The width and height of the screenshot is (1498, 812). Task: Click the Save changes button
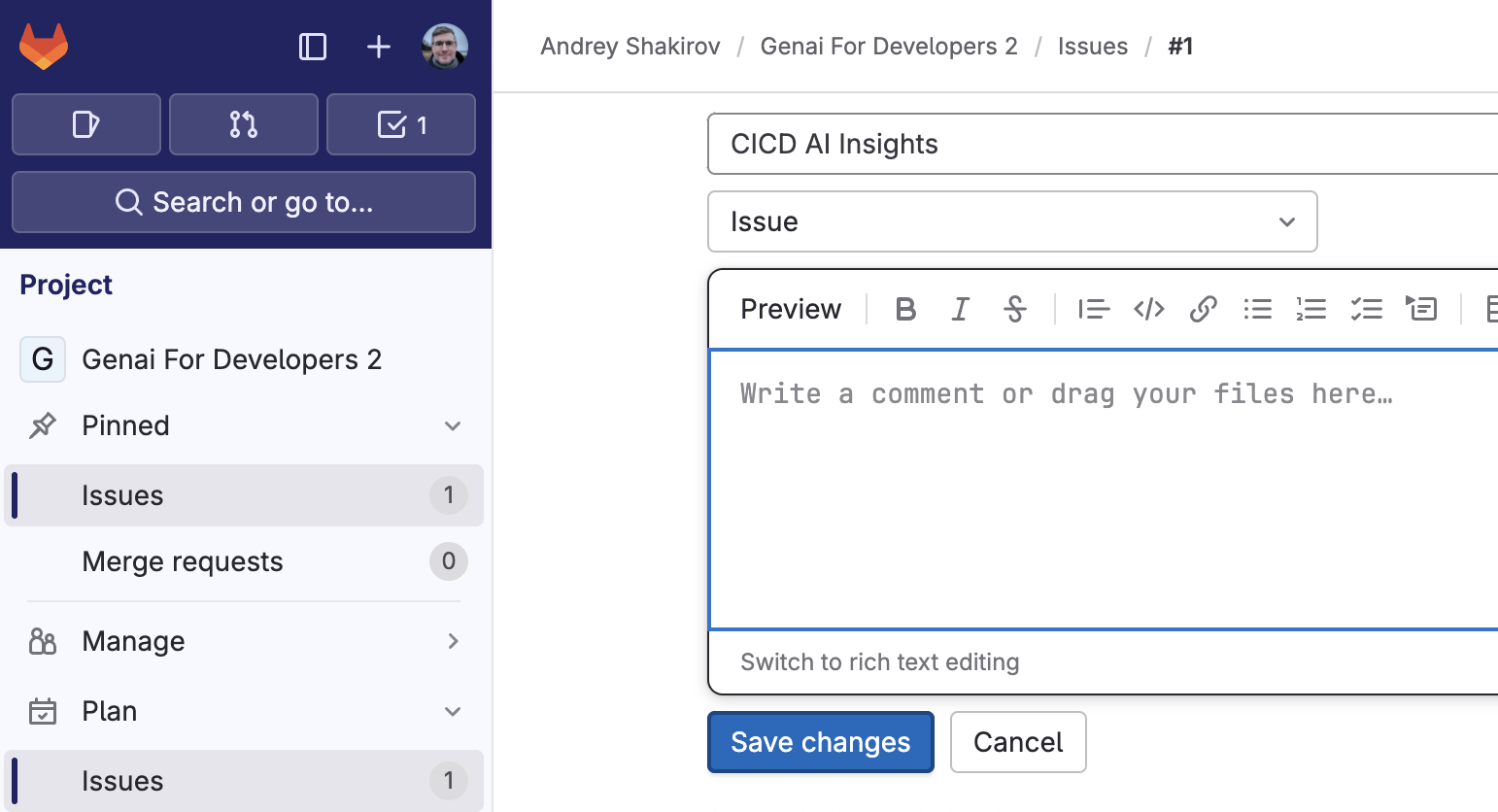(x=820, y=742)
